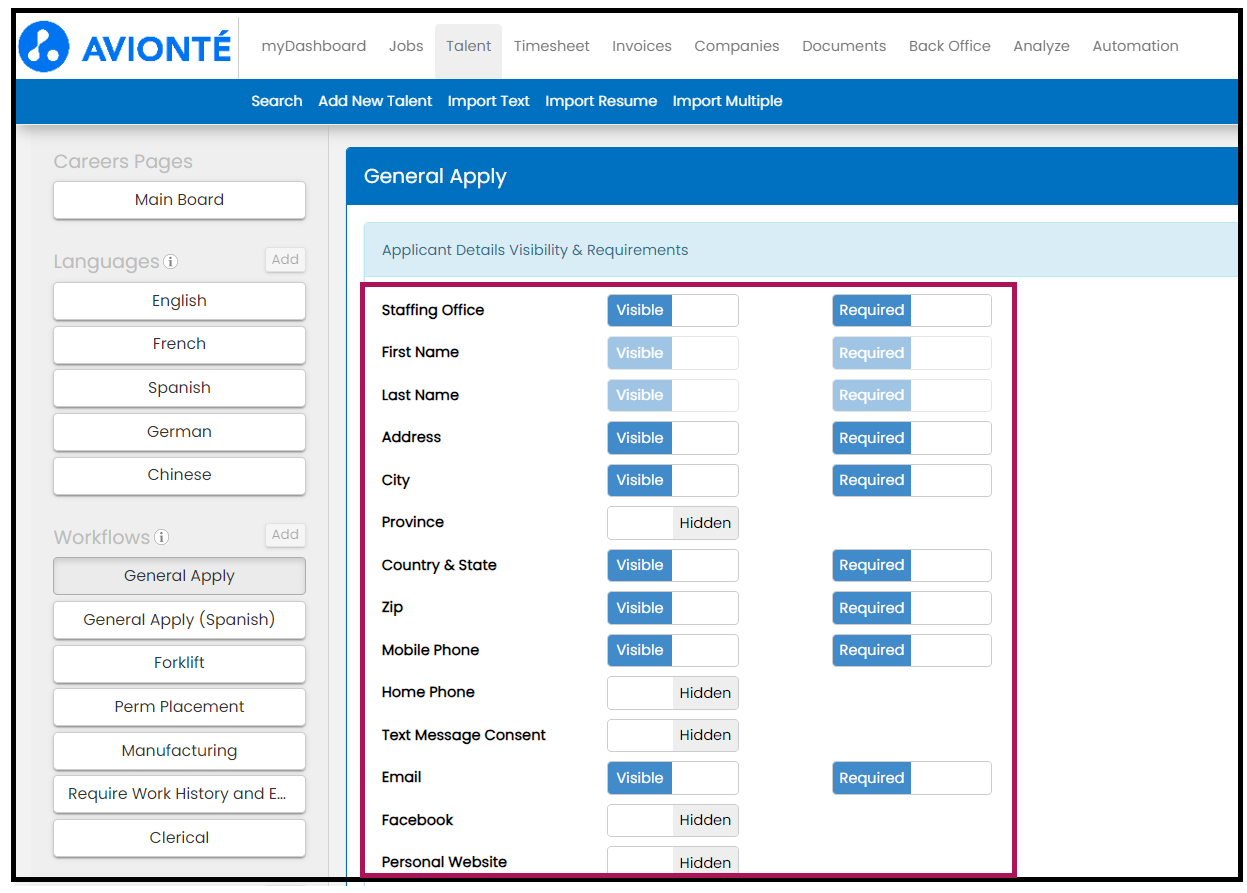Toggle Staffing Office visibility switch
Screen dimensions: 1247x893
click(x=672, y=311)
